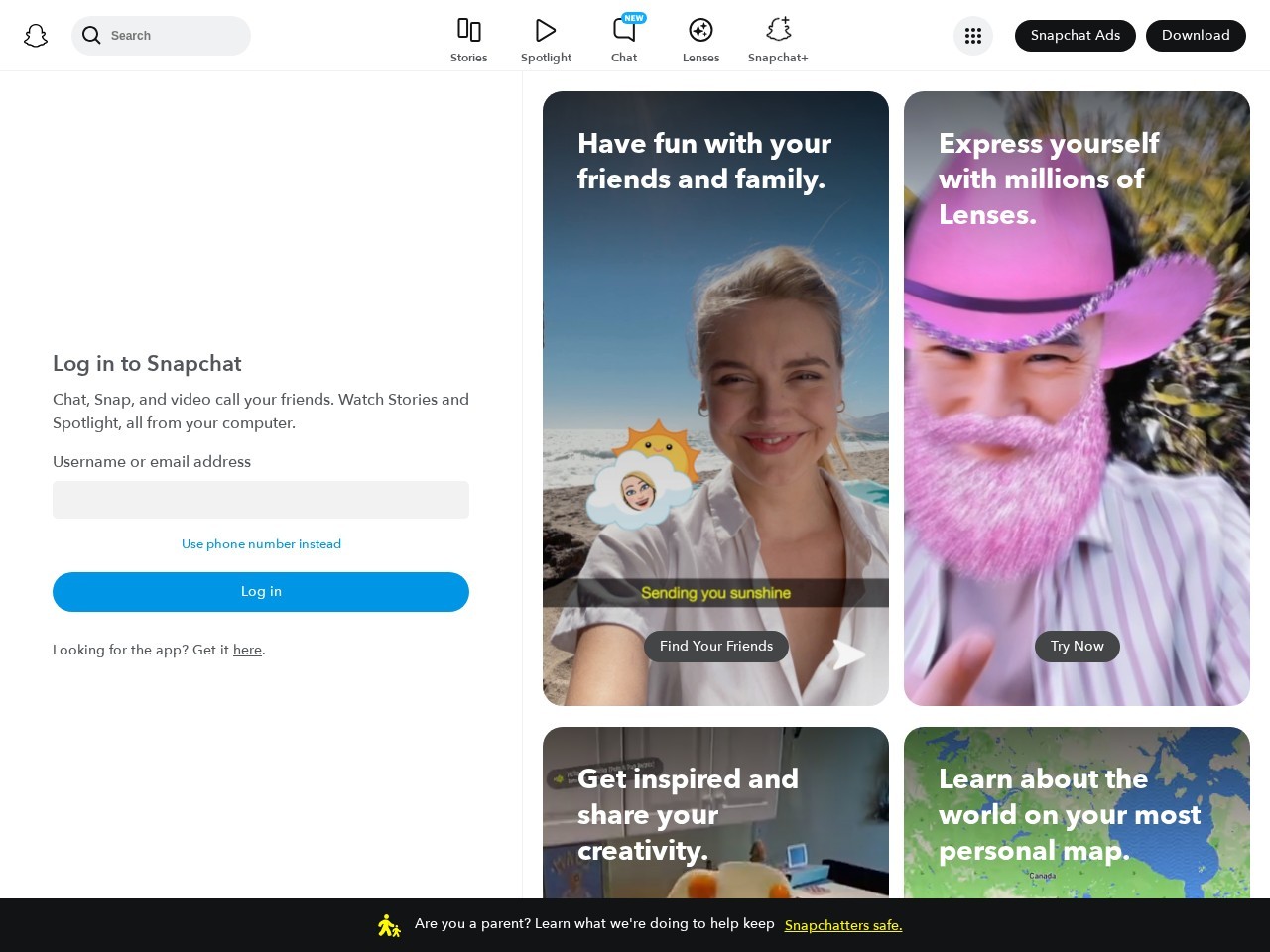Click the Snapchat Ads button
This screenshot has height=952, width=1270.
pos(1076,36)
